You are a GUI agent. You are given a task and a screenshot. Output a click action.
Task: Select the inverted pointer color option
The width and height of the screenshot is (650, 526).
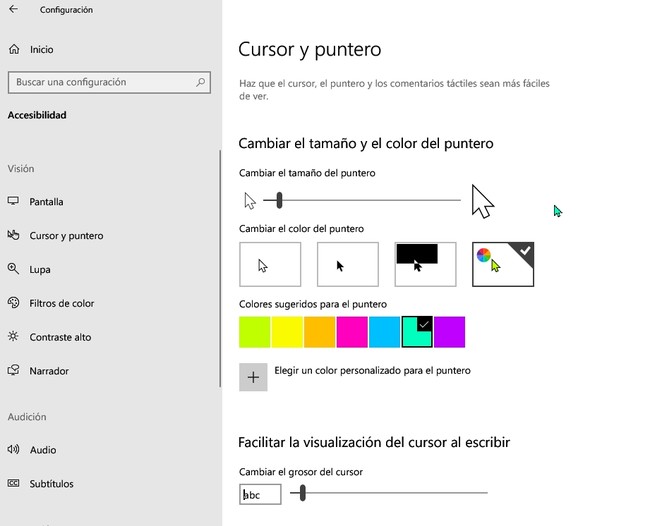(x=425, y=264)
